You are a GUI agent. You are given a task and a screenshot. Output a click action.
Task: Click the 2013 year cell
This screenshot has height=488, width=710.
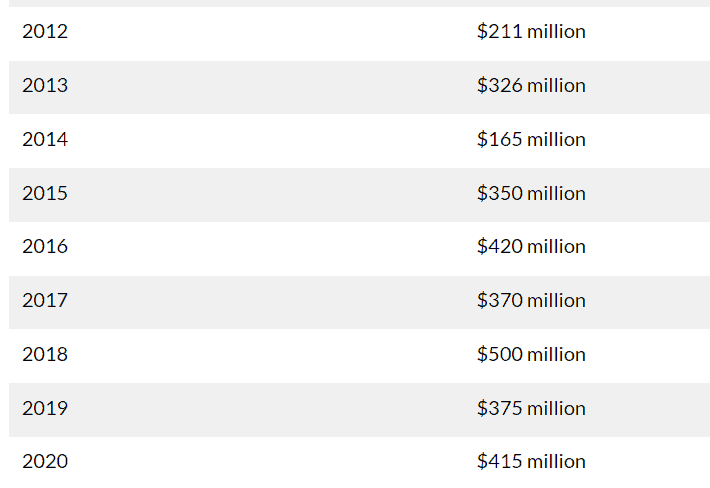45,86
